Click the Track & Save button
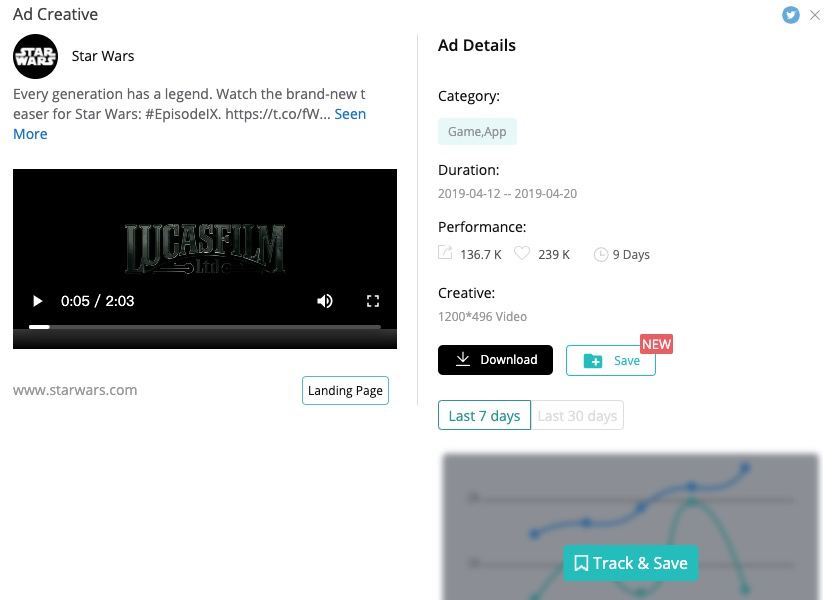Image resolution: width=834 pixels, height=600 pixels. coord(630,563)
